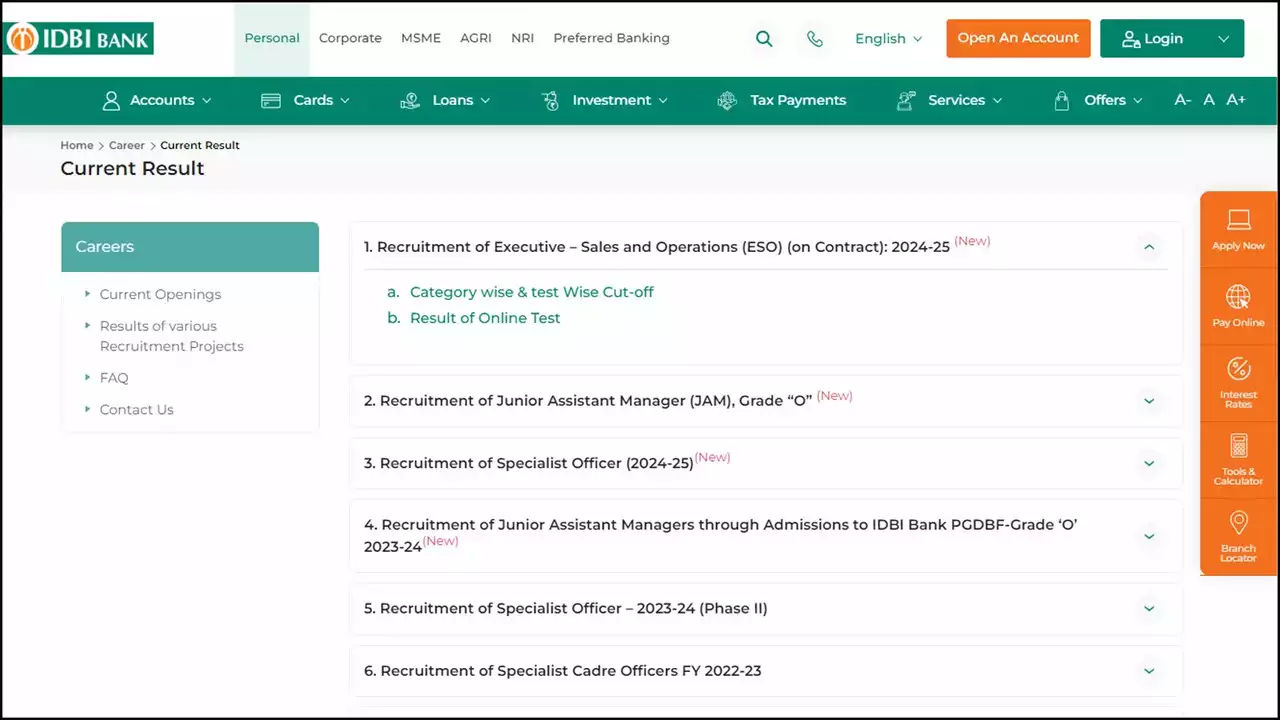Switch to the MSME tab

[421, 38]
